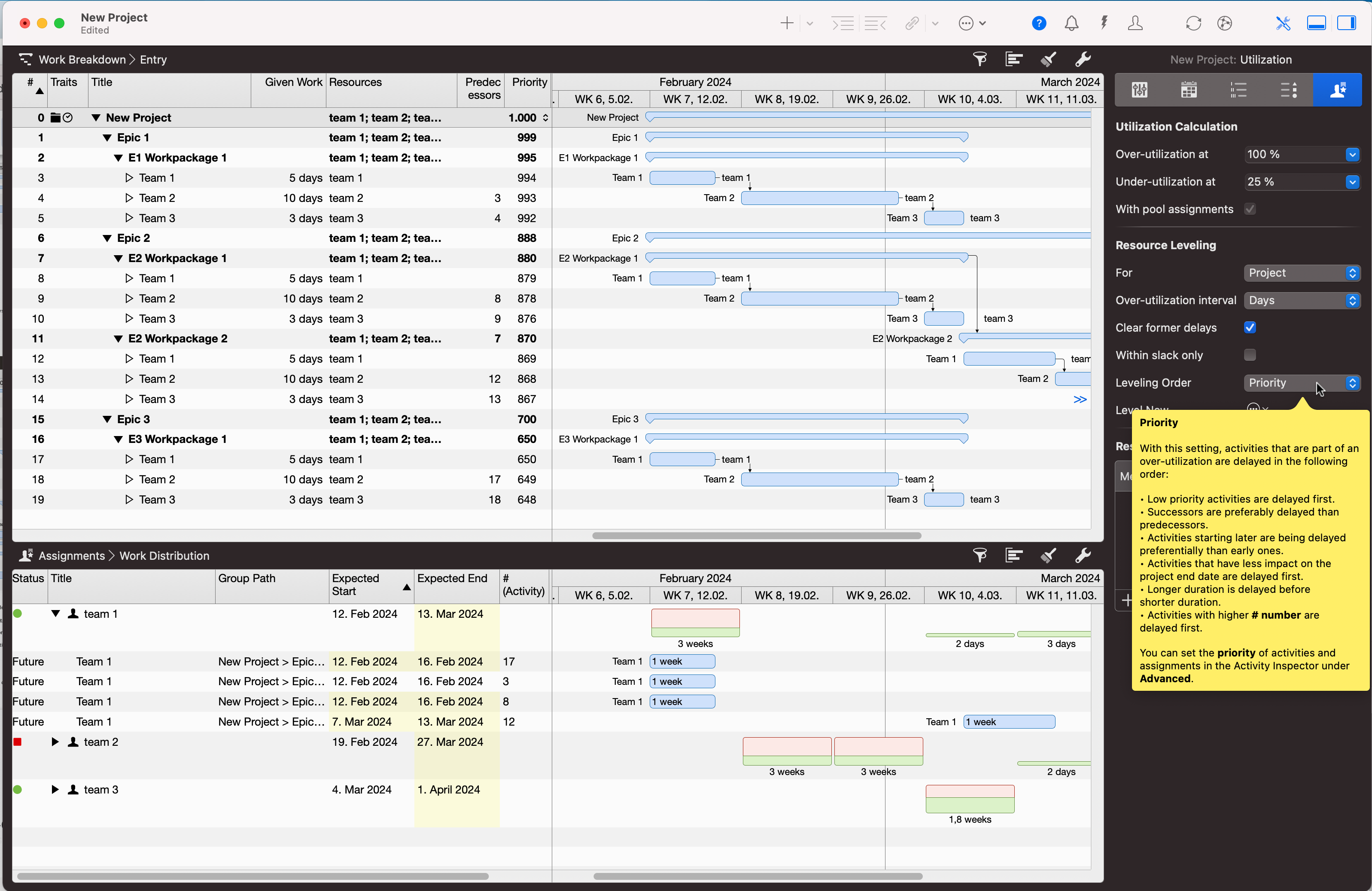Click the sync refresh arrows icon

1193,23
